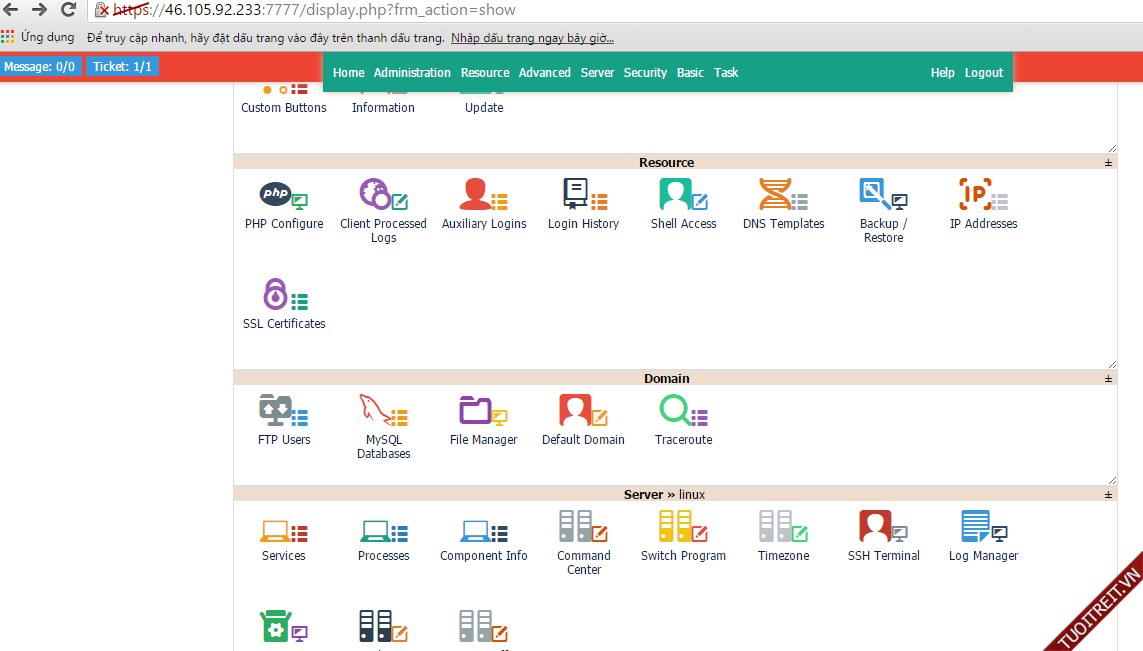This screenshot has width=1143, height=651.
Task: Open Client Processed Logs
Action: [x=383, y=195]
